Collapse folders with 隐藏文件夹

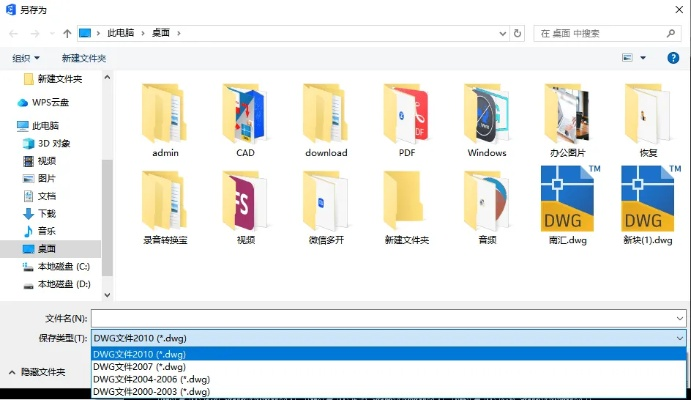(37, 372)
